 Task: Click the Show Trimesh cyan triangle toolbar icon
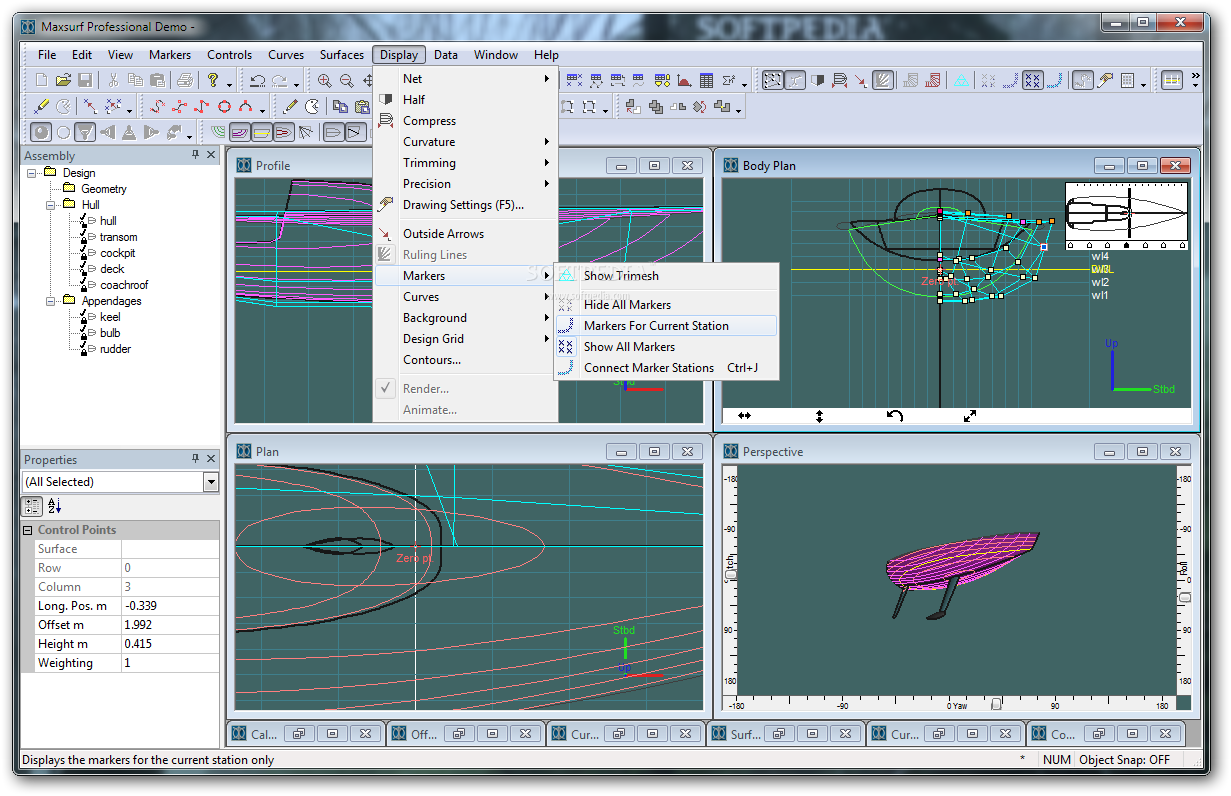tap(960, 81)
